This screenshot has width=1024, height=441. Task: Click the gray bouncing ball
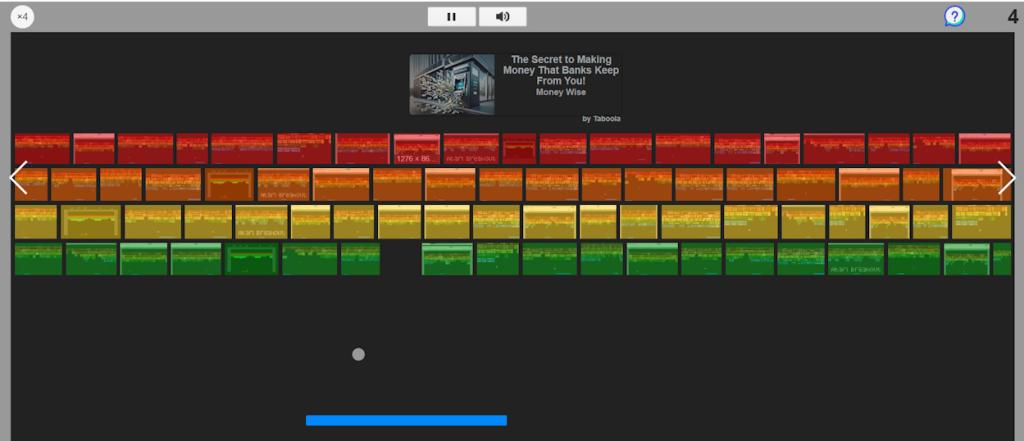click(x=358, y=354)
